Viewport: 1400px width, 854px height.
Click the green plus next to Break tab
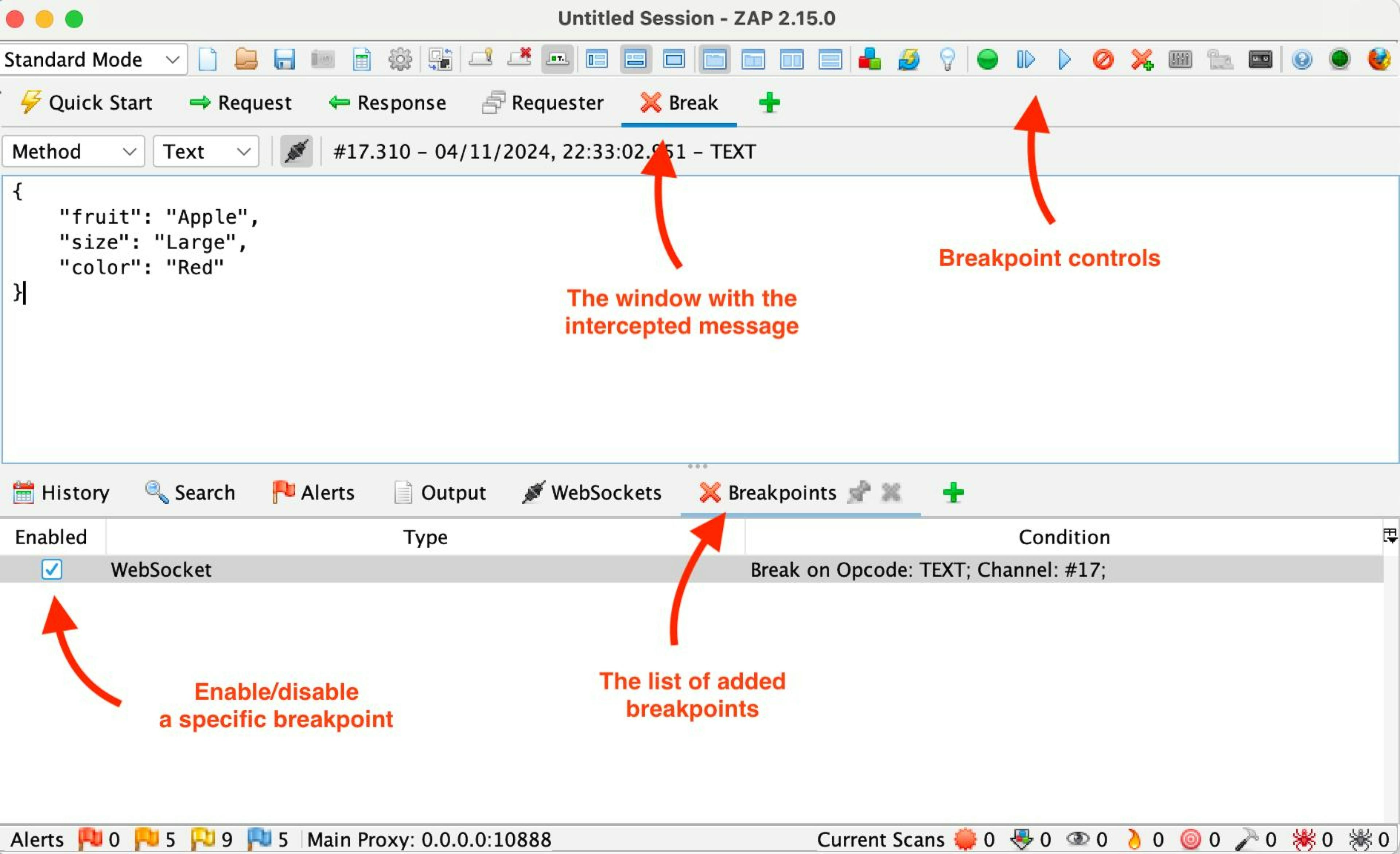769,103
